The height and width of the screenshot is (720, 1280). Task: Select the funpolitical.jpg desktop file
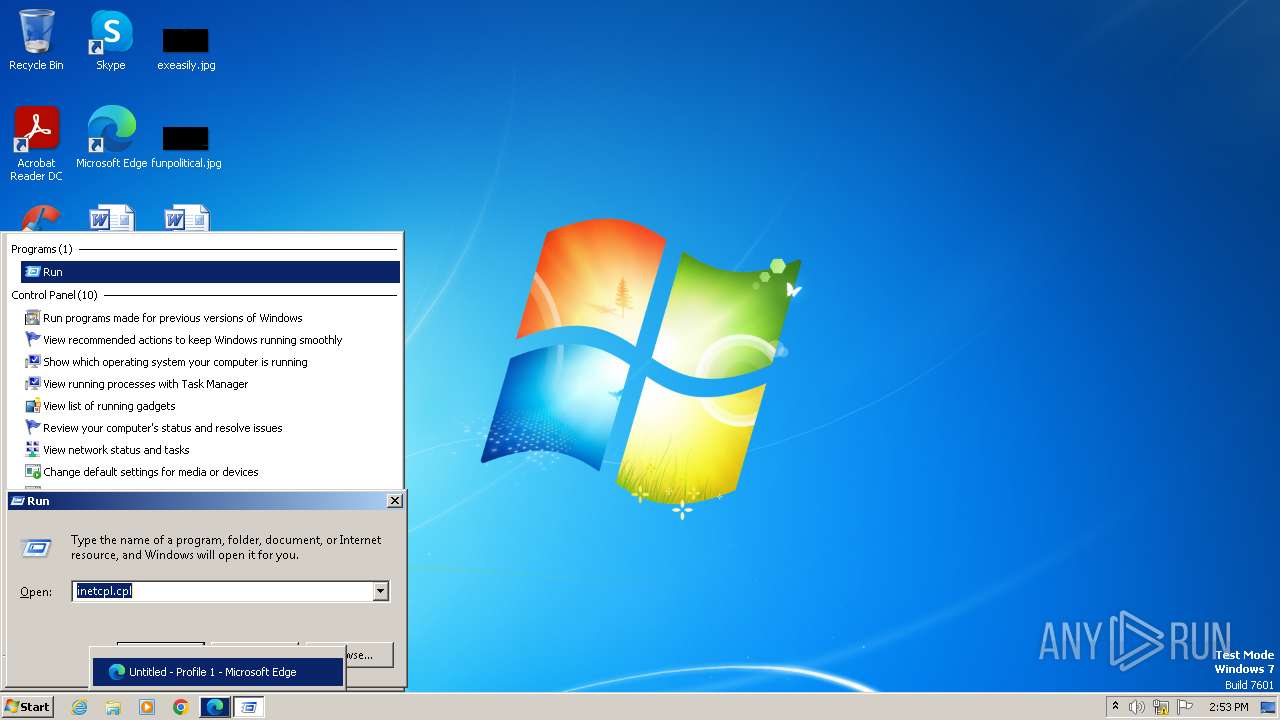[186, 146]
